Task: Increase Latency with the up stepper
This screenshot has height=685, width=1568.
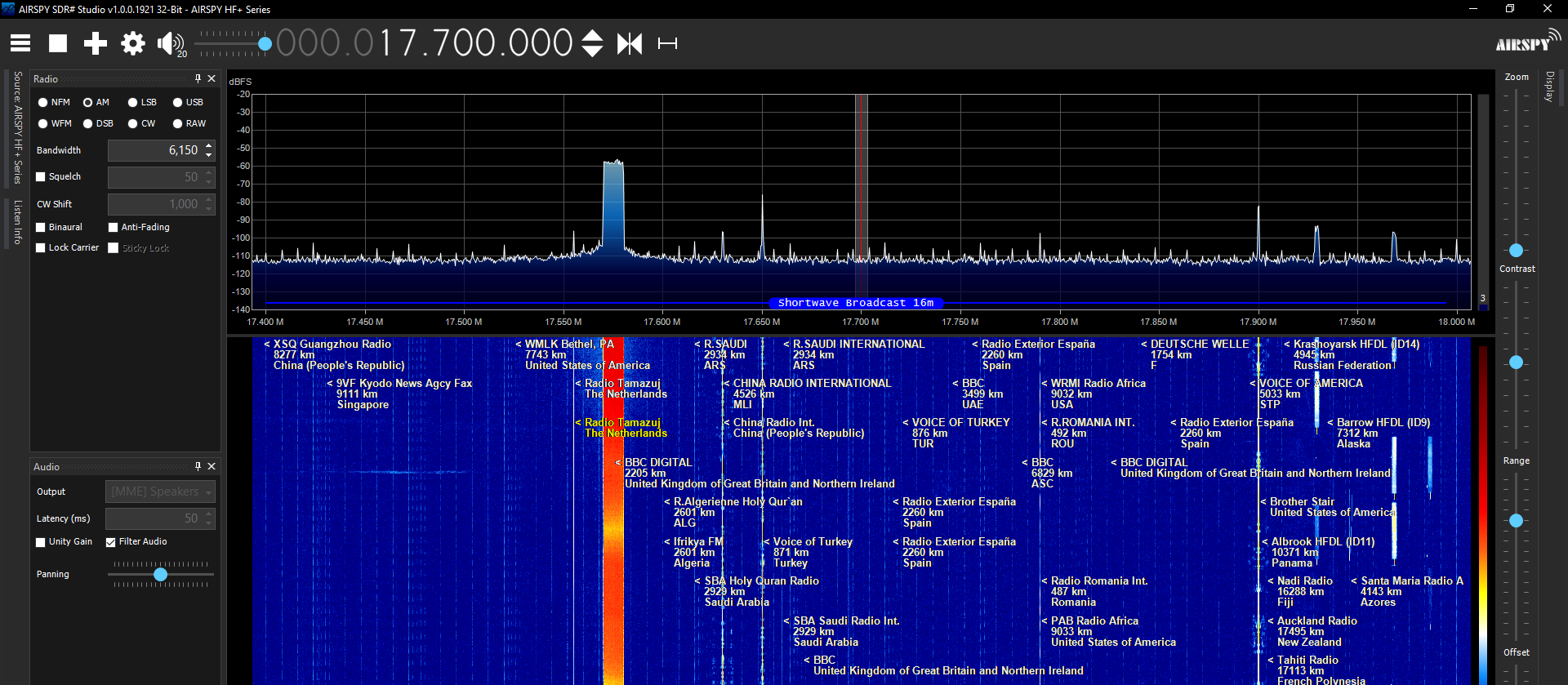Action: coord(209,514)
